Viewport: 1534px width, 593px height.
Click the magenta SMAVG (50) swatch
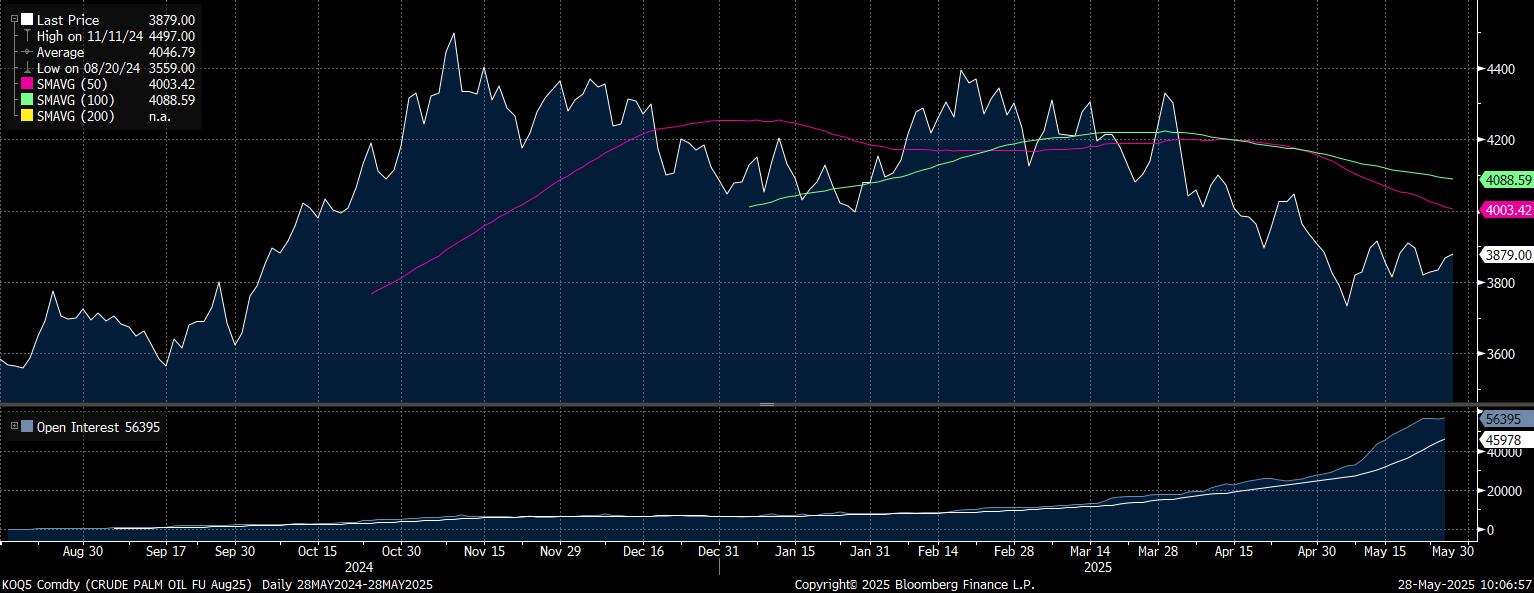(x=27, y=84)
